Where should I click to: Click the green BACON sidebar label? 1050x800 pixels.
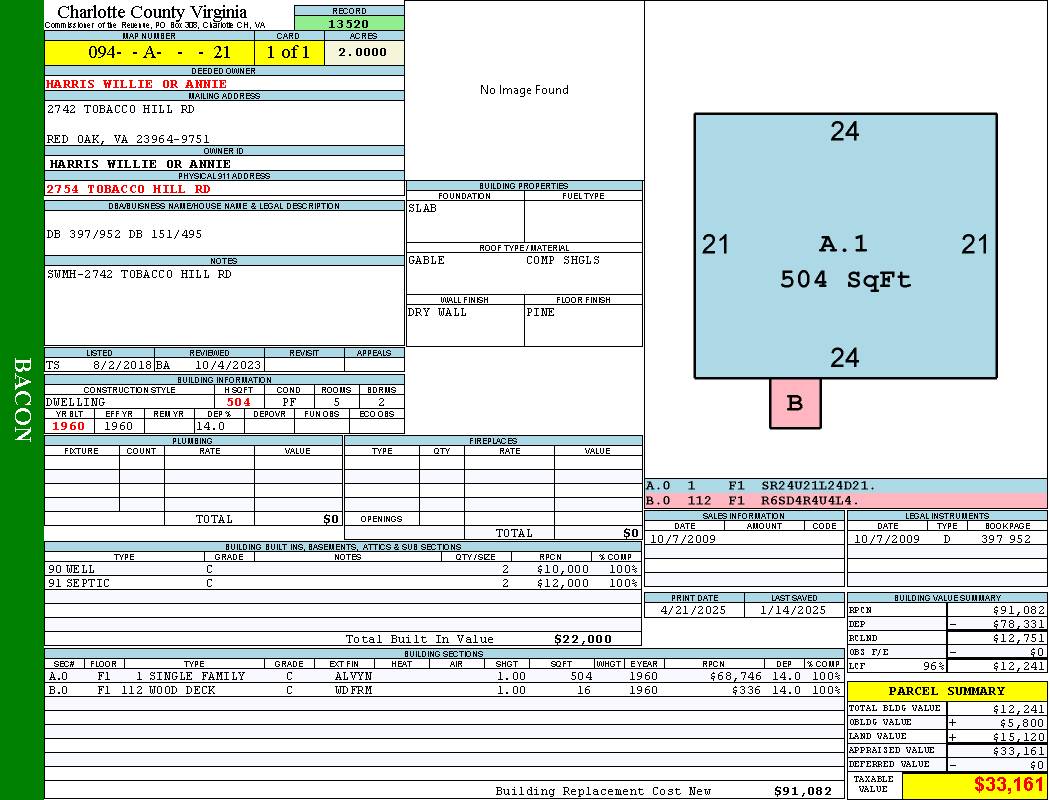point(22,400)
